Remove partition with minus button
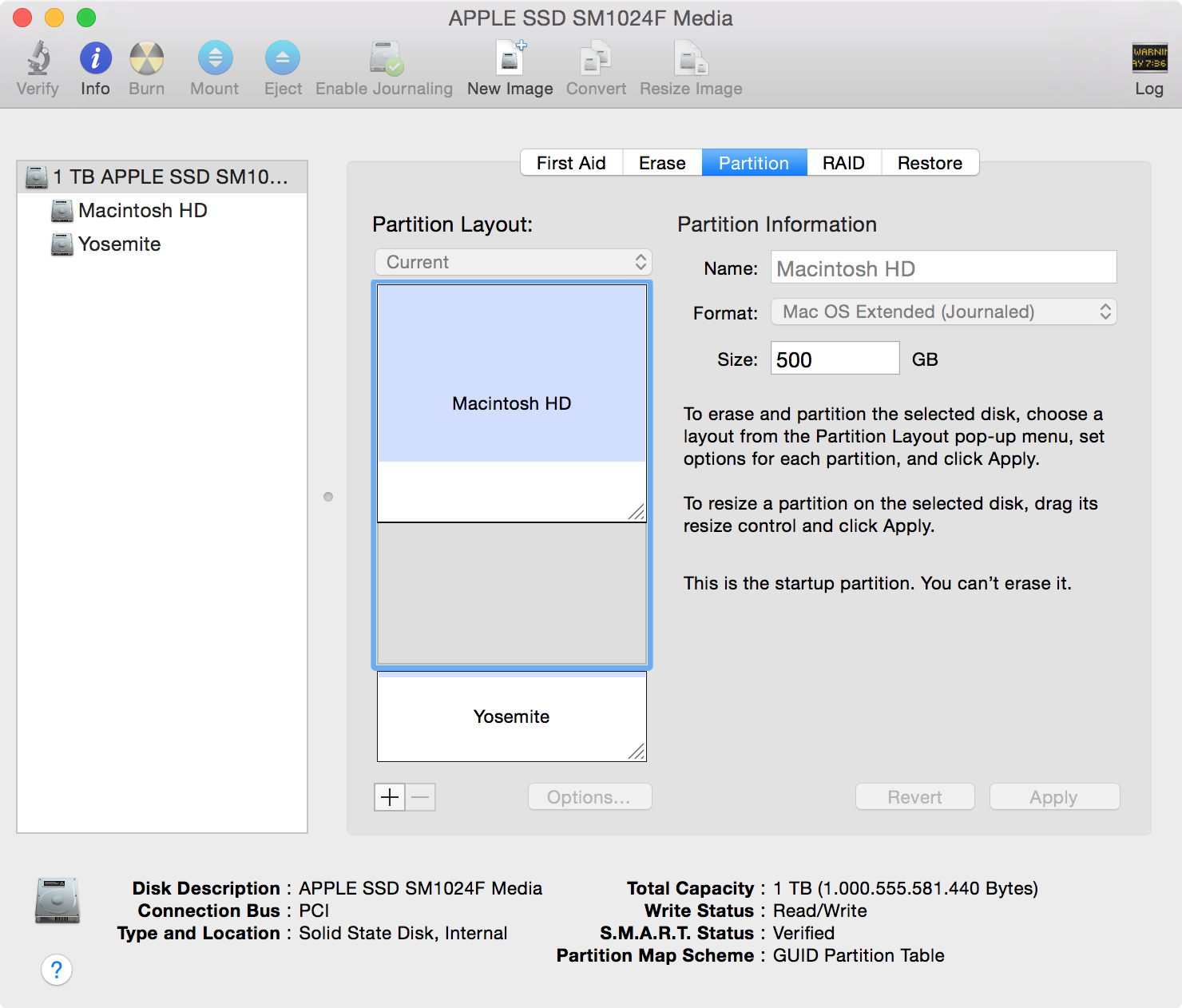1182x1008 pixels. click(421, 797)
